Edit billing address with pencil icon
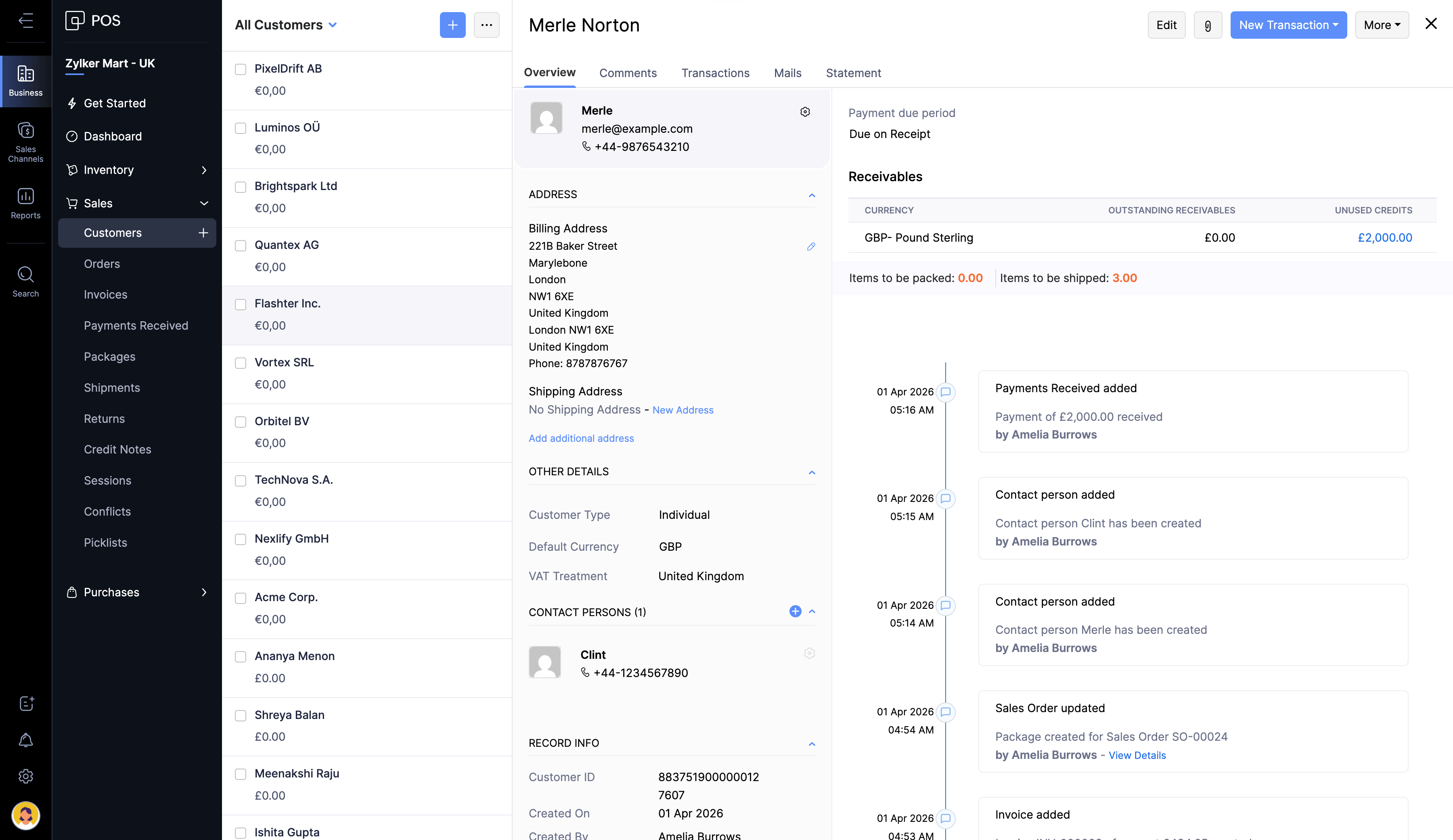The image size is (1453, 840). point(811,247)
